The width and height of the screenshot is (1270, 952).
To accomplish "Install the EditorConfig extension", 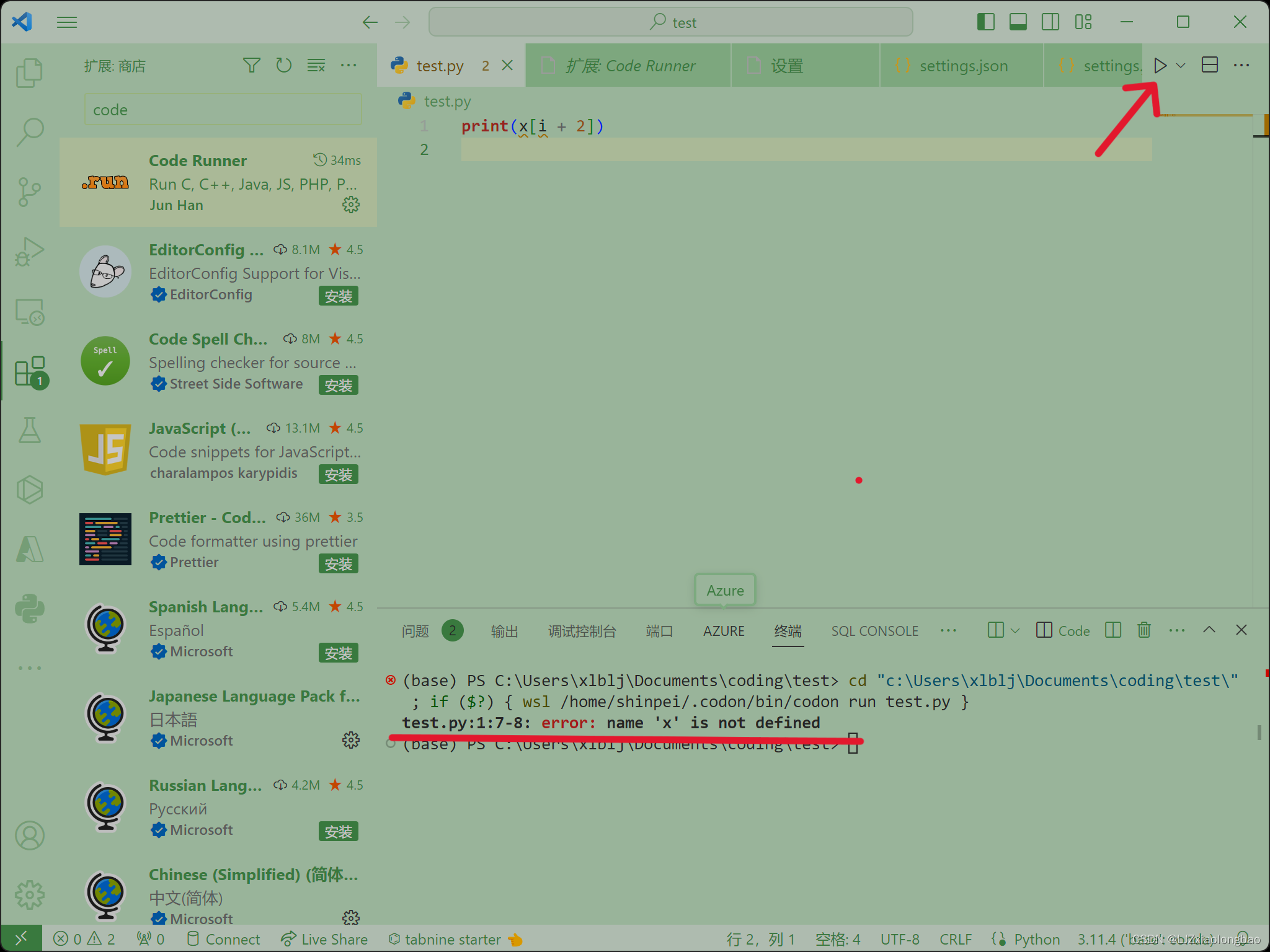I will point(338,296).
